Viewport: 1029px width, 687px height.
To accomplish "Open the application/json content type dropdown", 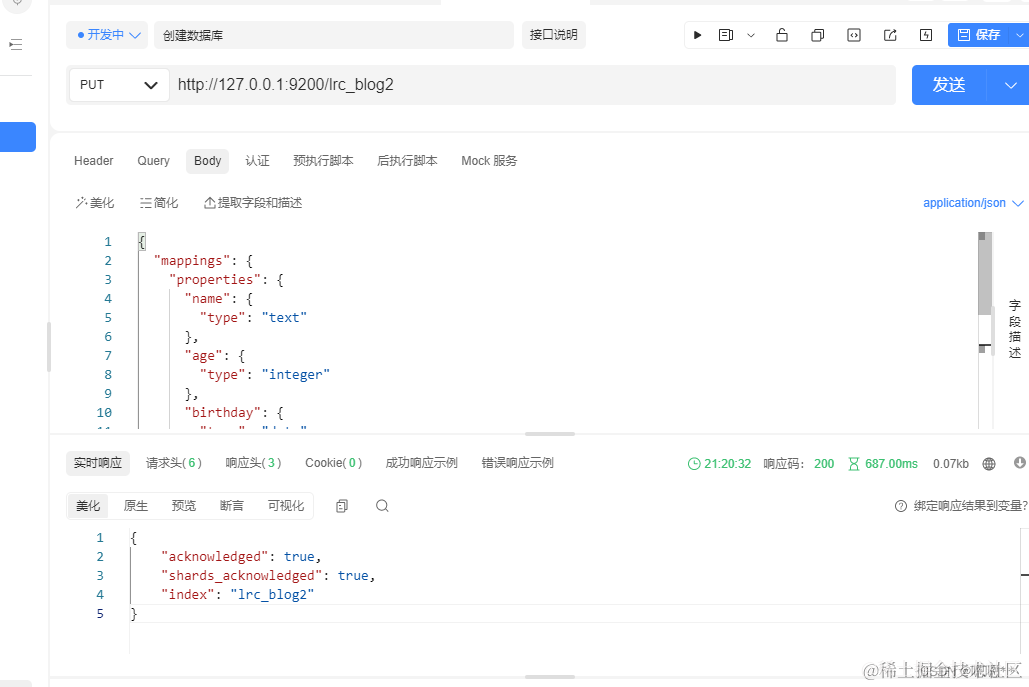I will coord(973,203).
